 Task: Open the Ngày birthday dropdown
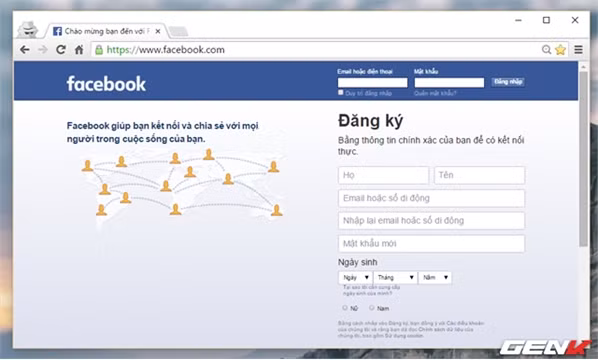[x=355, y=277]
